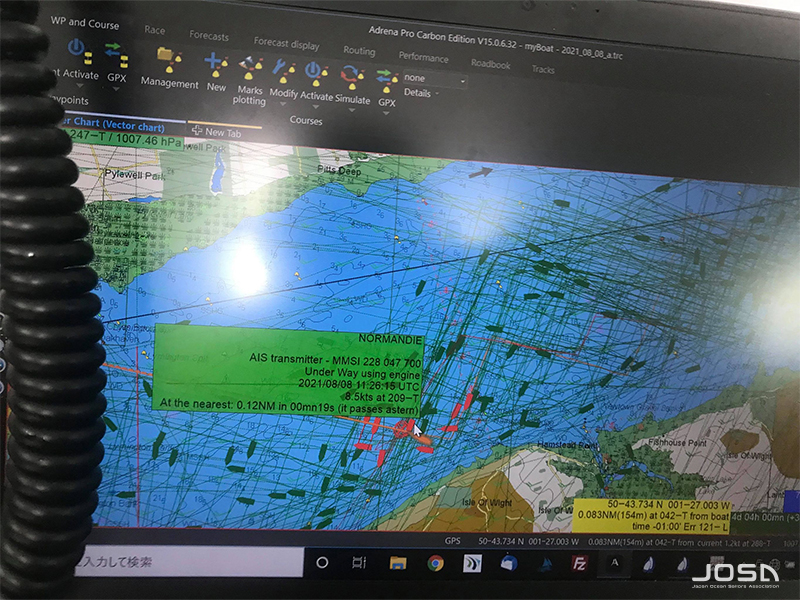Click the 'Pitts Deep' chart label
Image resolution: width=800 pixels, height=600 pixels.
tap(339, 170)
